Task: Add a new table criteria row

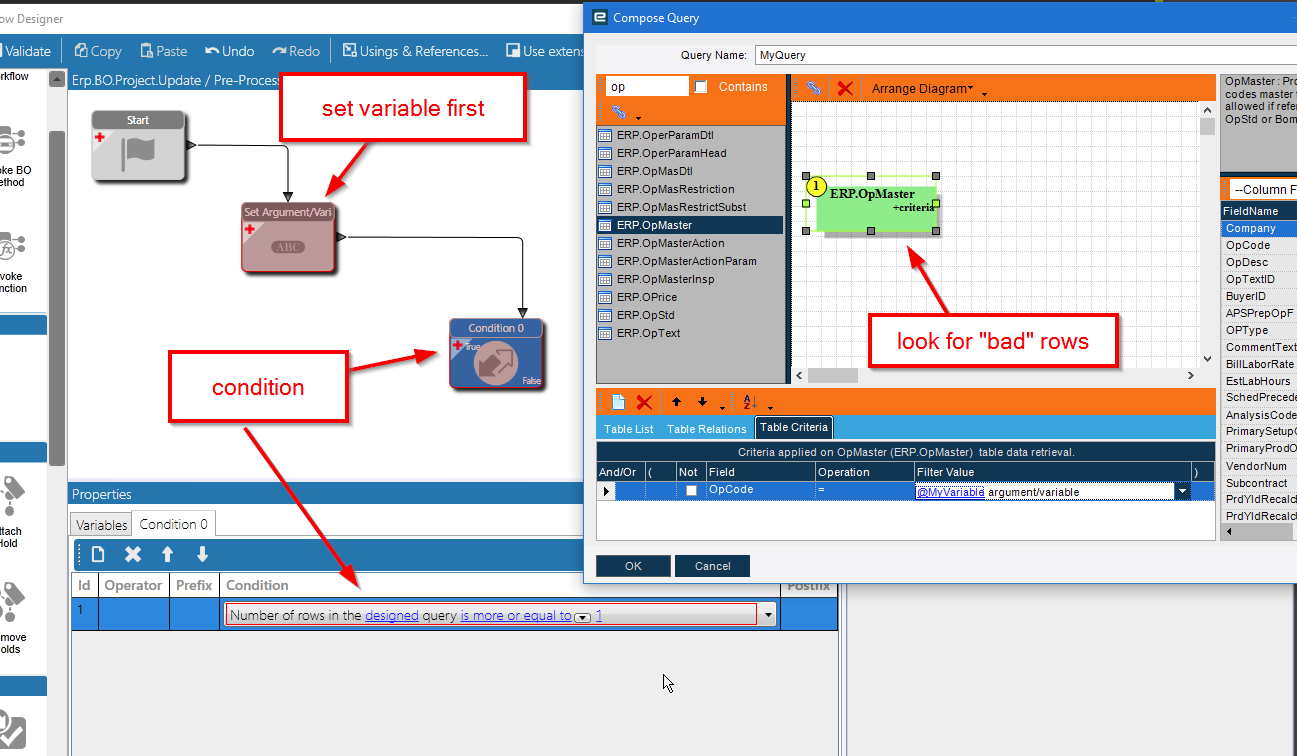Action: pyautogui.click(x=618, y=402)
